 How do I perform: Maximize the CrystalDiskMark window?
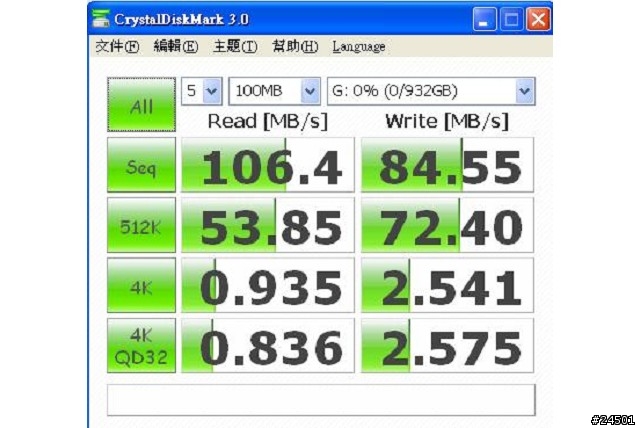(512, 18)
